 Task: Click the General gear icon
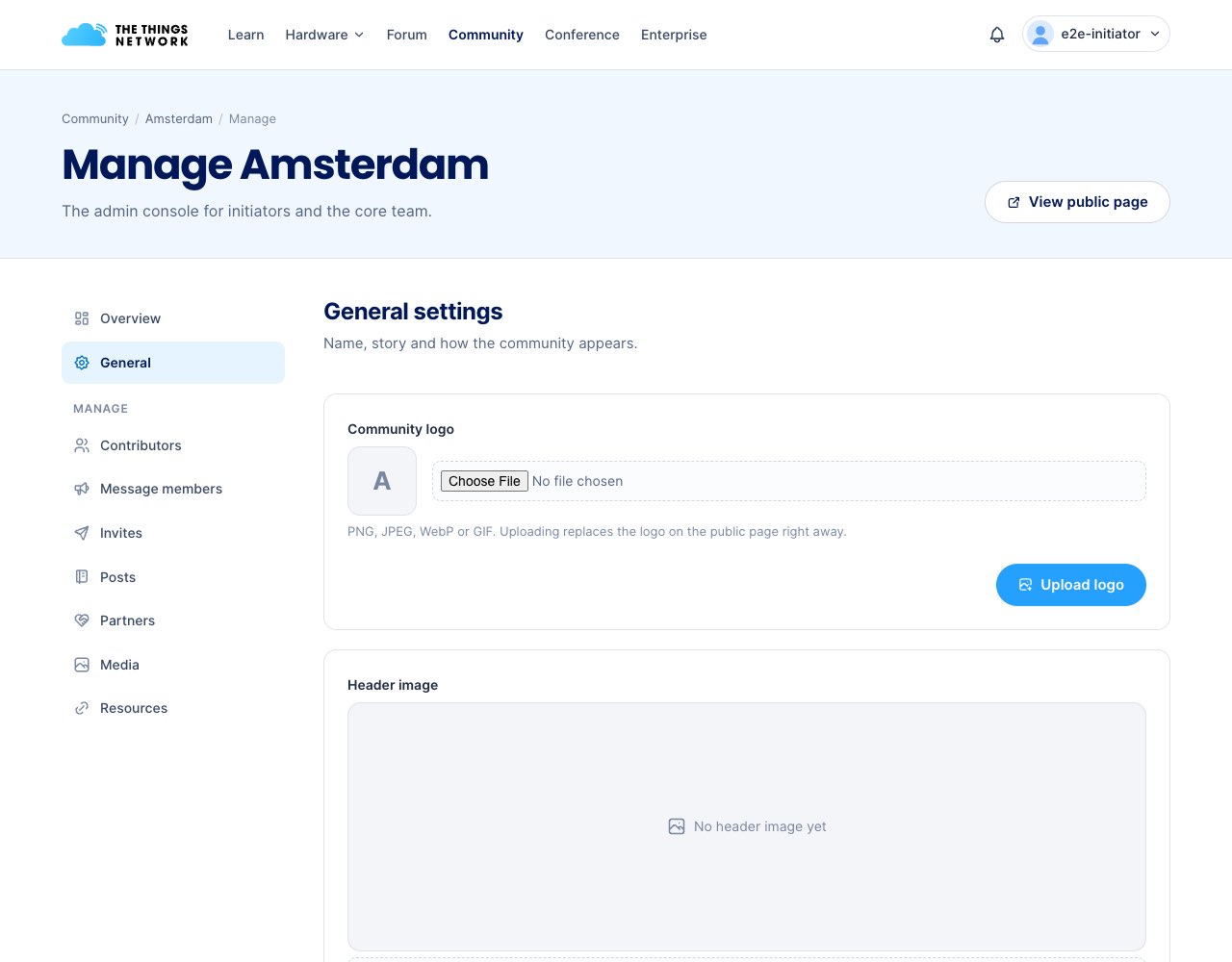coord(82,363)
